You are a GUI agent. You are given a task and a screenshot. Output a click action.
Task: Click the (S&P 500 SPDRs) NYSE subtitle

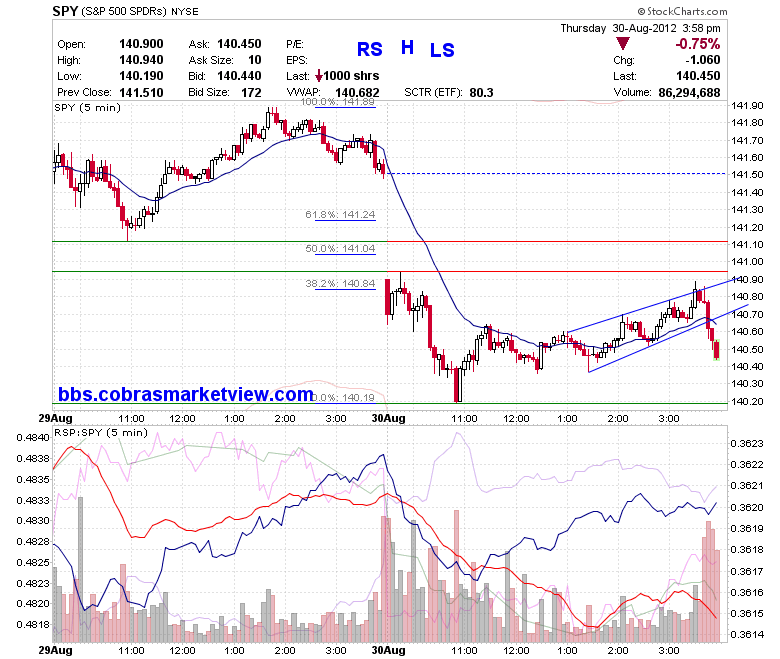(x=140, y=11)
